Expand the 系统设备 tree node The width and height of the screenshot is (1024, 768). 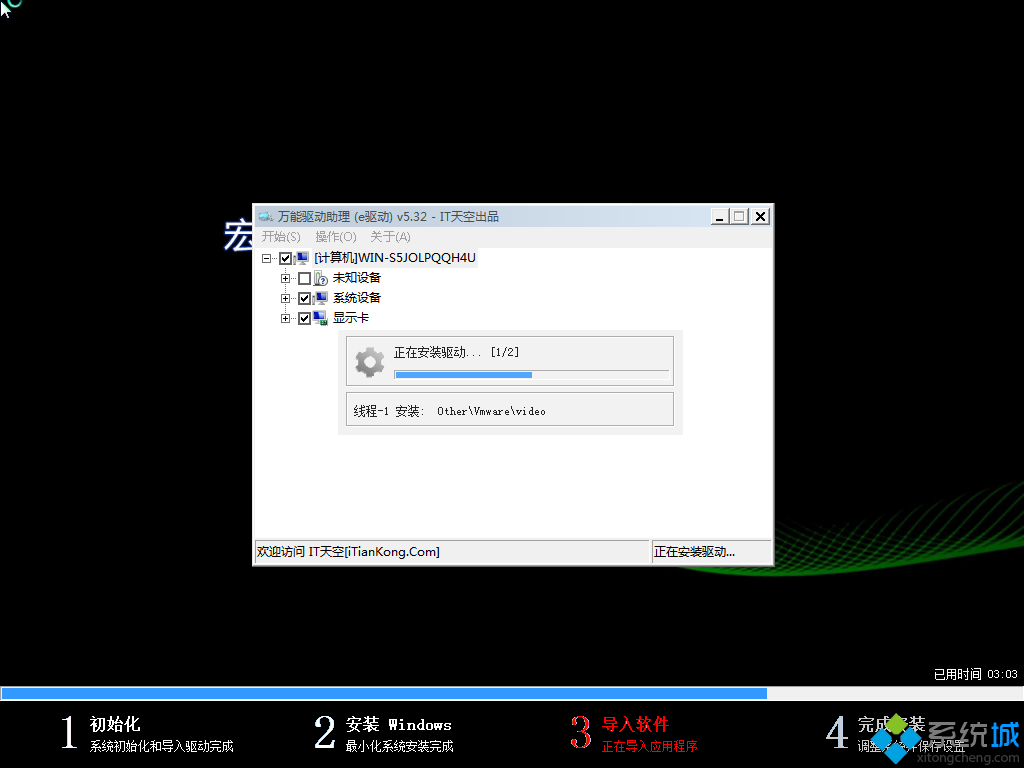285,297
